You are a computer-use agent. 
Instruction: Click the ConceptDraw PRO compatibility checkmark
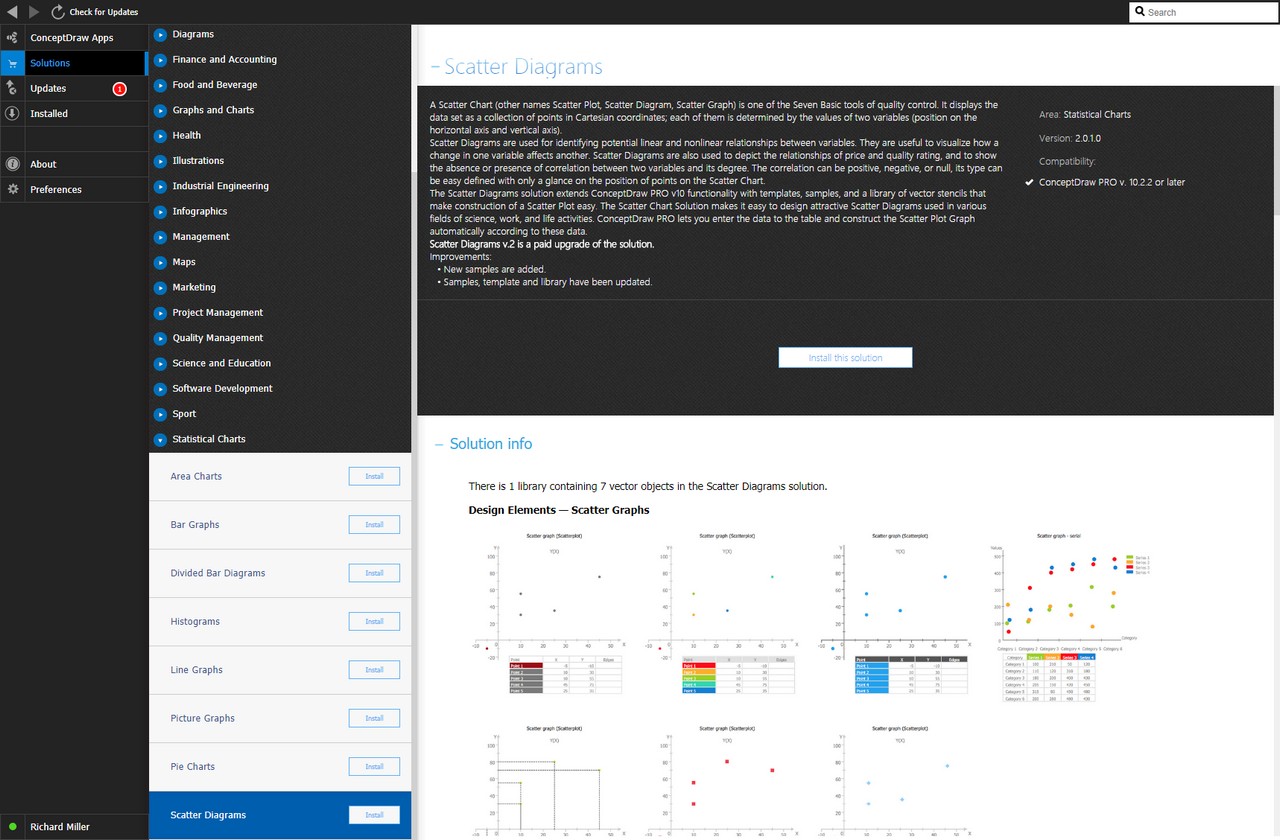tap(1030, 183)
